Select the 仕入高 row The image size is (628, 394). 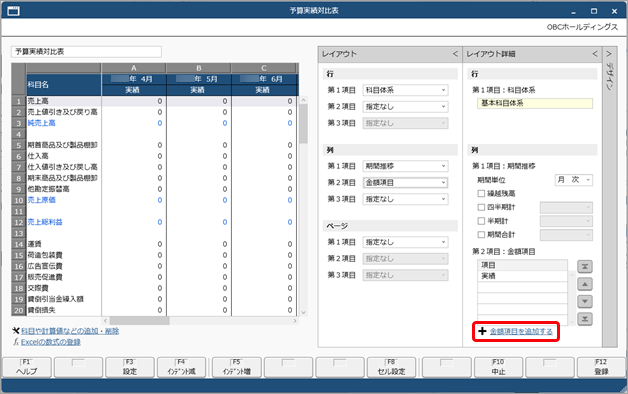[x=155, y=156]
